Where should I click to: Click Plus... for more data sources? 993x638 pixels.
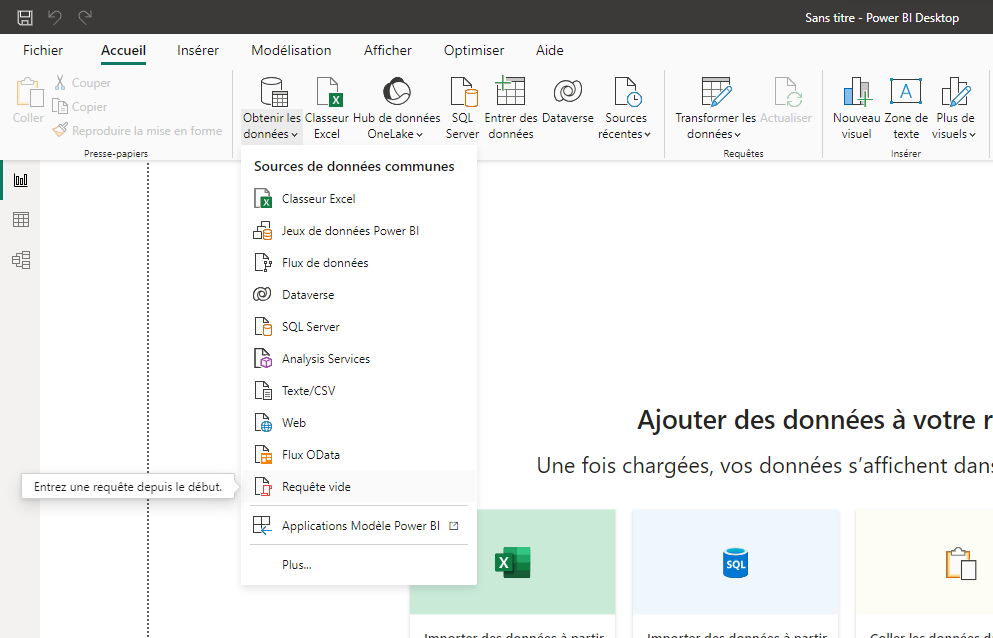(x=359, y=565)
